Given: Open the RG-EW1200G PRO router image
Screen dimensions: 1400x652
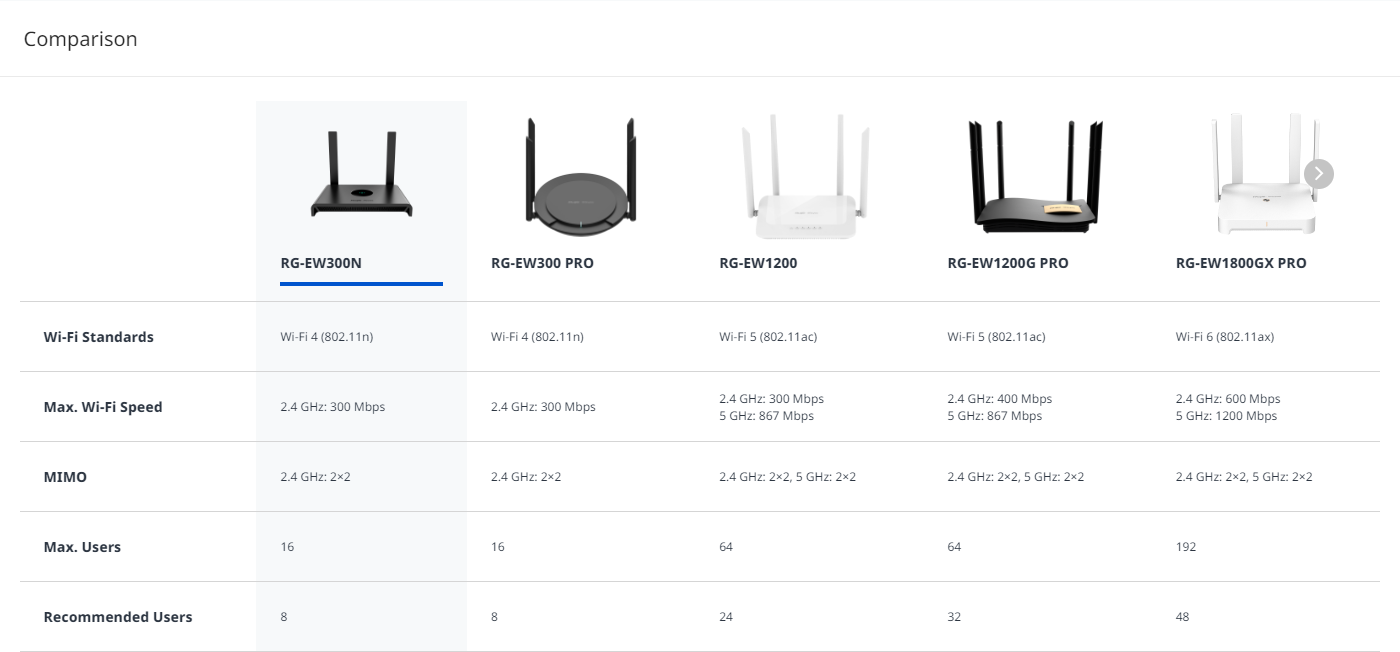Looking at the screenshot, I should coord(1037,176).
